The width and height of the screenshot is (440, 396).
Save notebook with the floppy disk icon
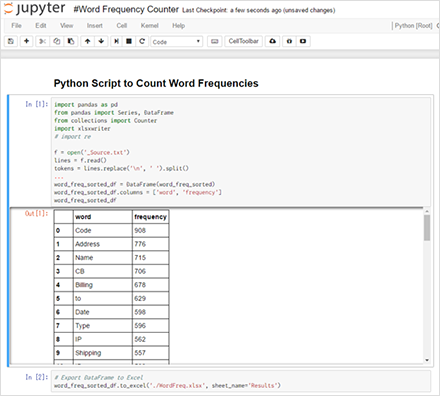[x=11, y=41]
